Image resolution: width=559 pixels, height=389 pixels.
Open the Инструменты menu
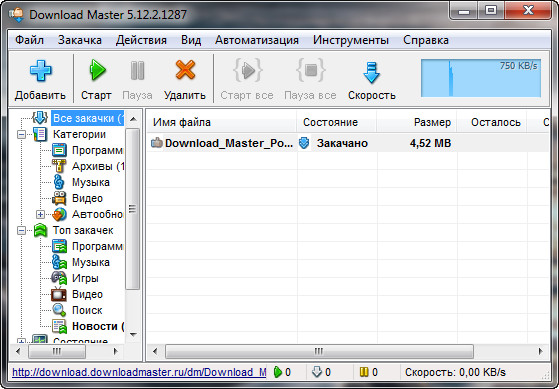(x=351, y=40)
